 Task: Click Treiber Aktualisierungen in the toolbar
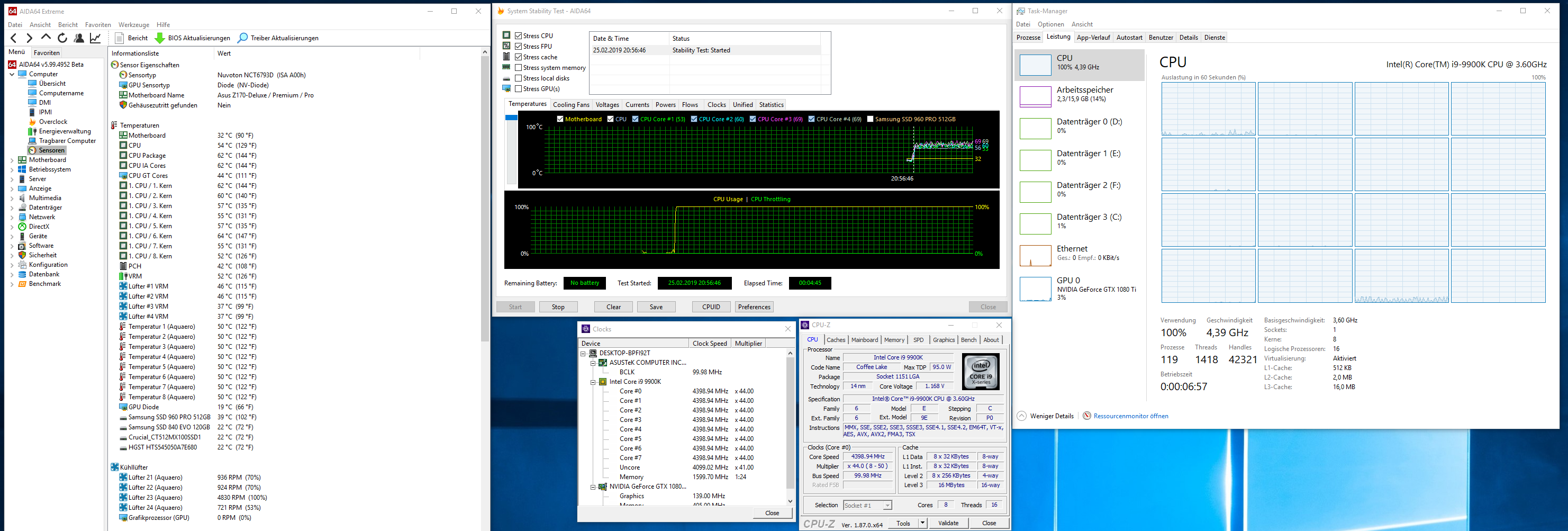pos(278,38)
